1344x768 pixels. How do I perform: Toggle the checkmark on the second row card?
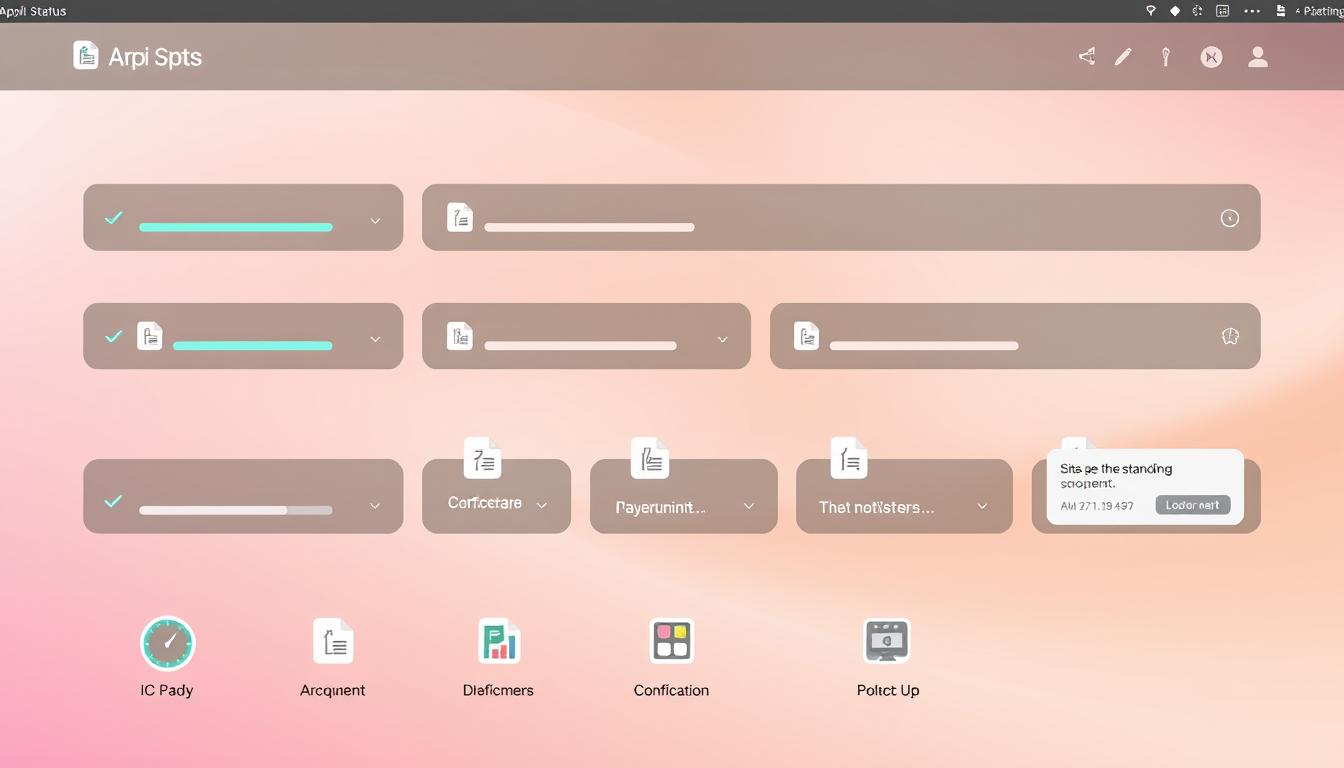pos(114,337)
